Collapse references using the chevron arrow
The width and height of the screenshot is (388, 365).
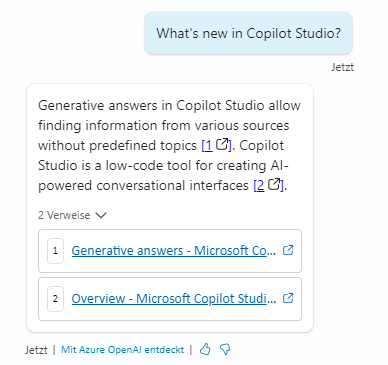[x=101, y=215]
